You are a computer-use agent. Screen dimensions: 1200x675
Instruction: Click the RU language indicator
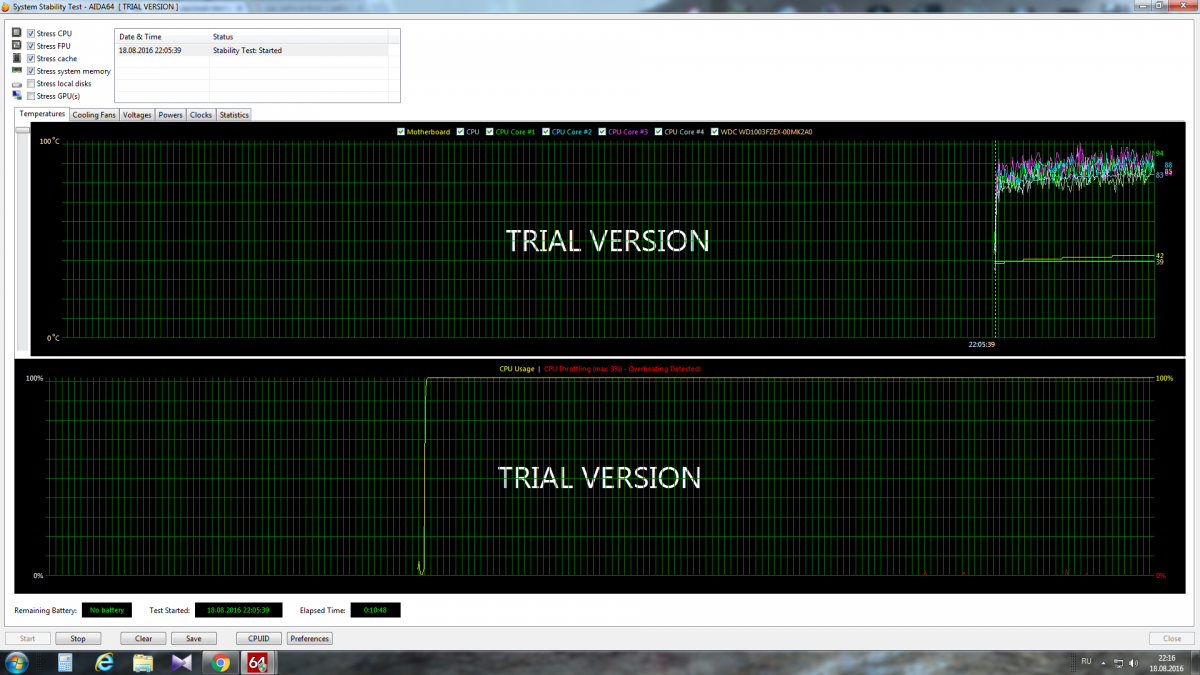[x=1086, y=662]
